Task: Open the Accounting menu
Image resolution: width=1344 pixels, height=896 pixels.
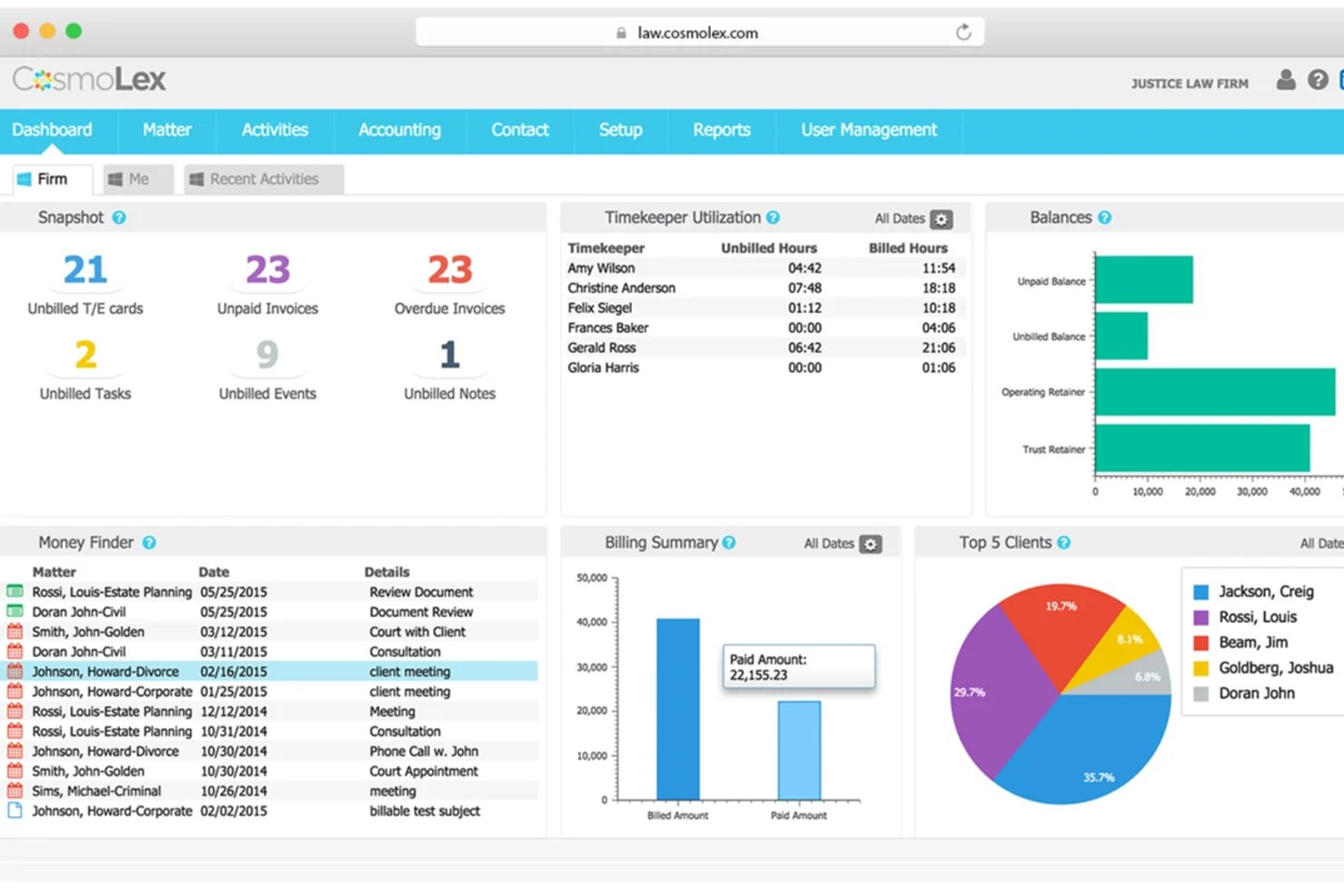Action: (x=400, y=130)
